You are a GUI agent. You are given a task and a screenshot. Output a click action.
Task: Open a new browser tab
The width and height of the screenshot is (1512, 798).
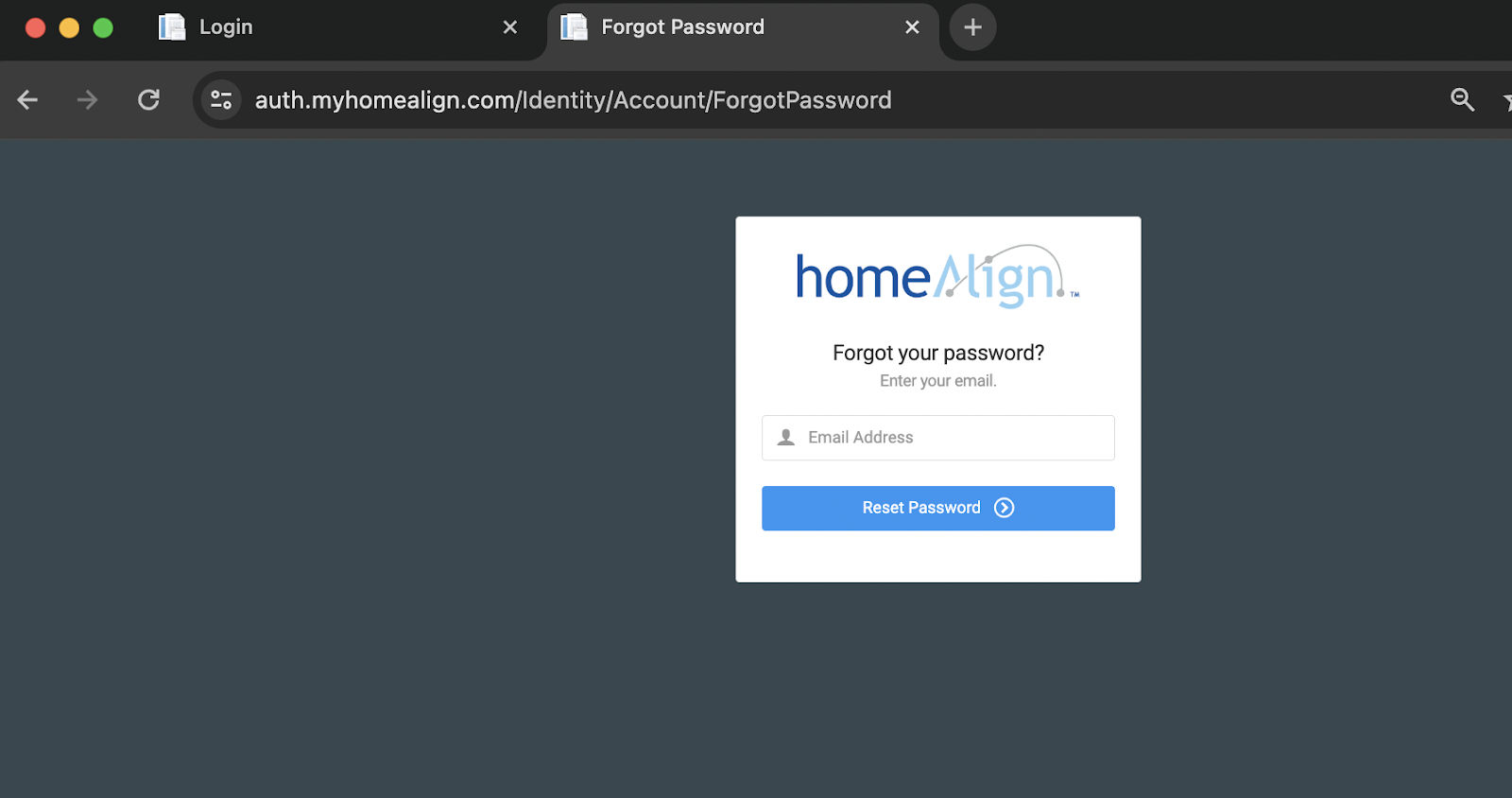(972, 26)
